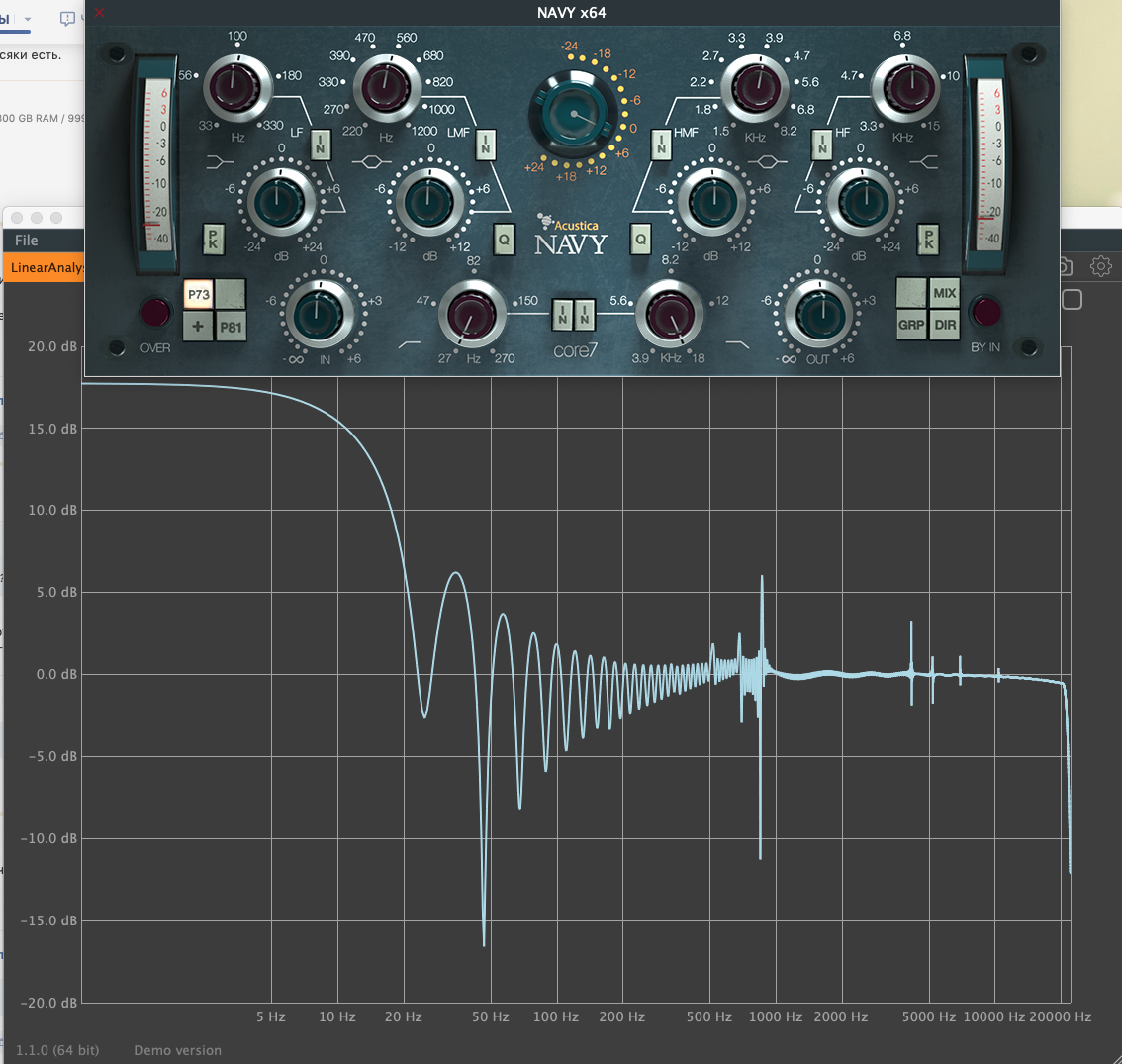Screen dimensions: 1122x1064
Task: Toggle the HF PK peak button
Action: [x=929, y=240]
